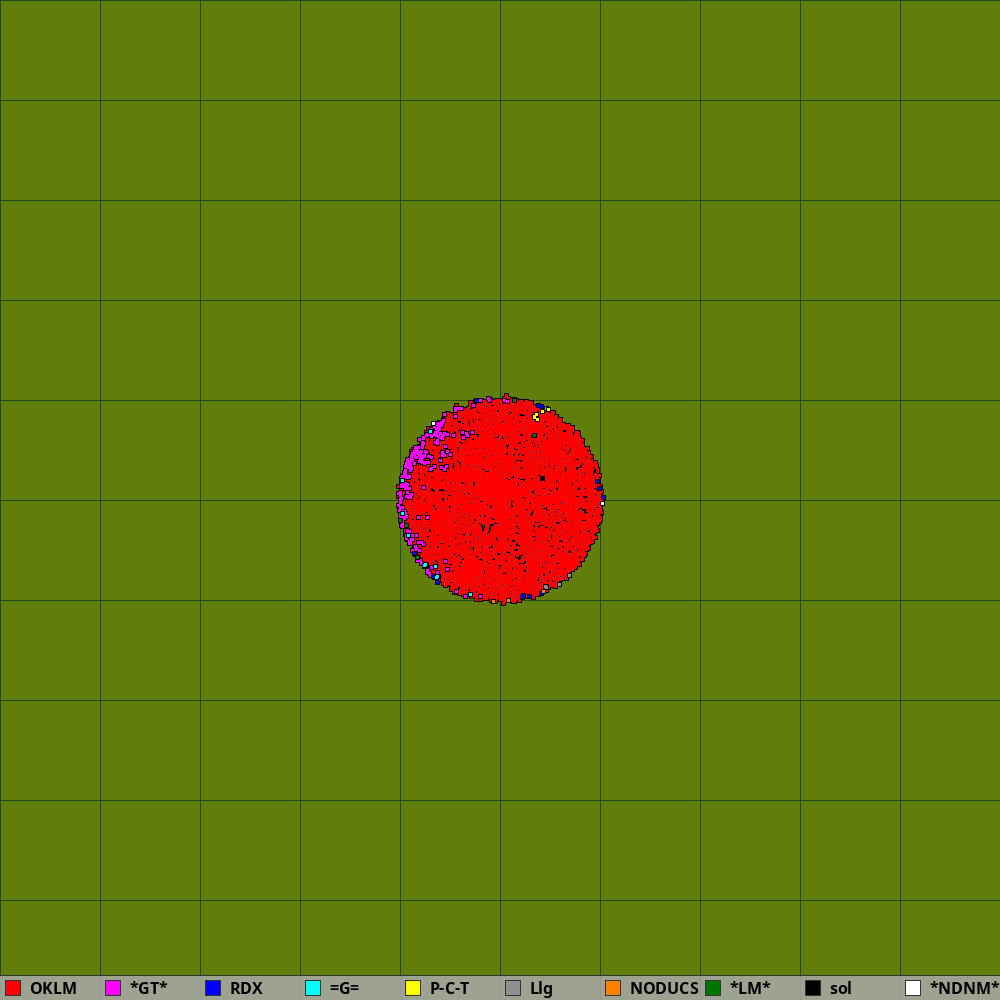
Task: Select the P-C-T label in legend
Action: coord(449,988)
